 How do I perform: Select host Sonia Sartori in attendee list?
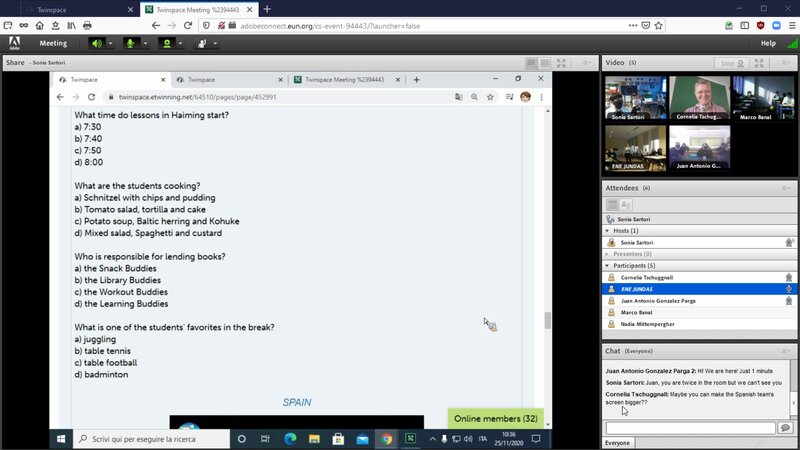(699, 243)
